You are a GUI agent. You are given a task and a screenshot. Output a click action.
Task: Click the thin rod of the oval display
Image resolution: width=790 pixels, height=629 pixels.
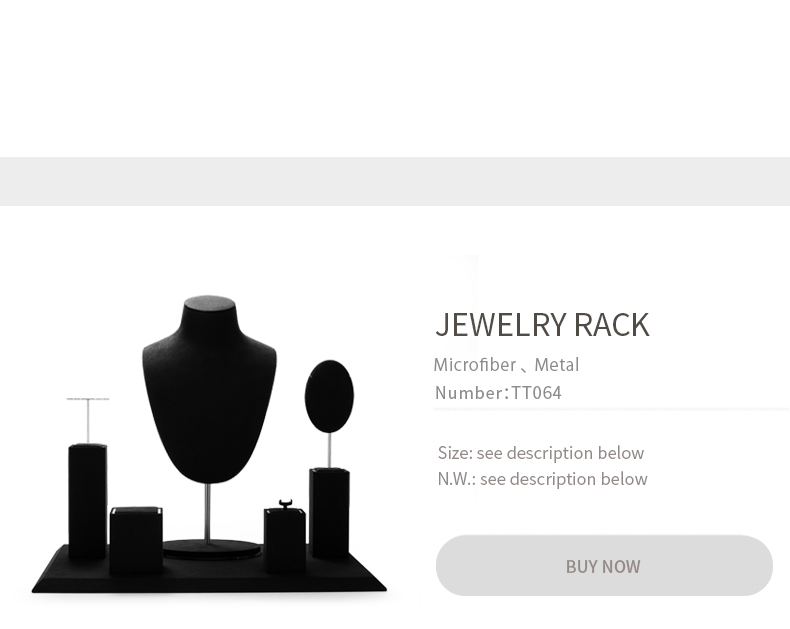point(329,449)
